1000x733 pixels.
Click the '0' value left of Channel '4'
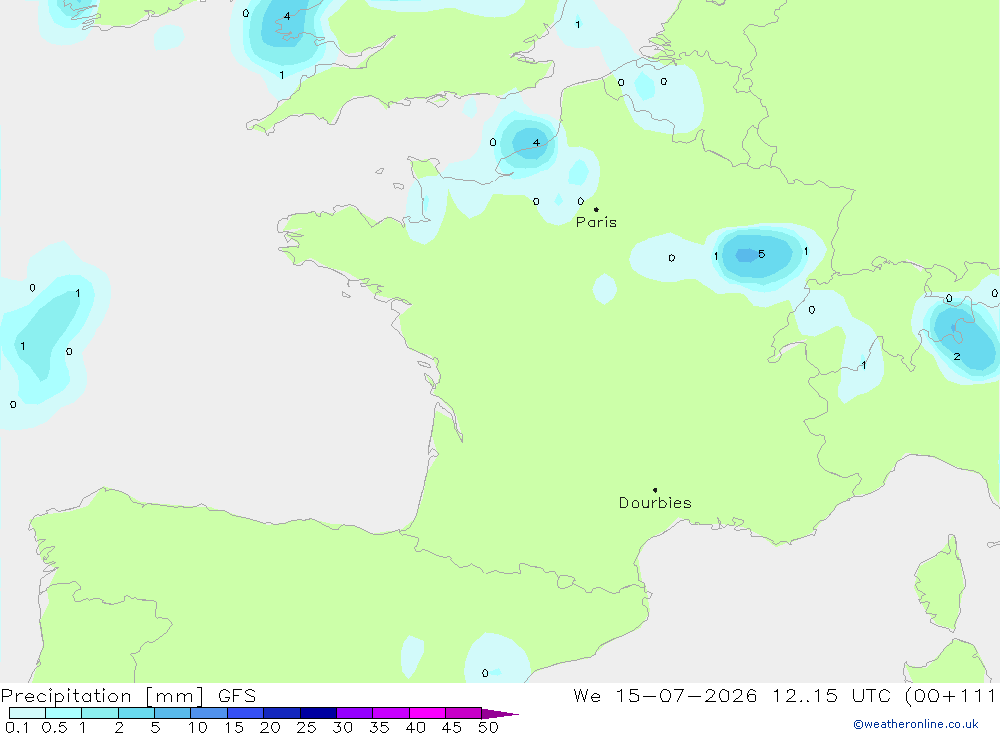(493, 142)
